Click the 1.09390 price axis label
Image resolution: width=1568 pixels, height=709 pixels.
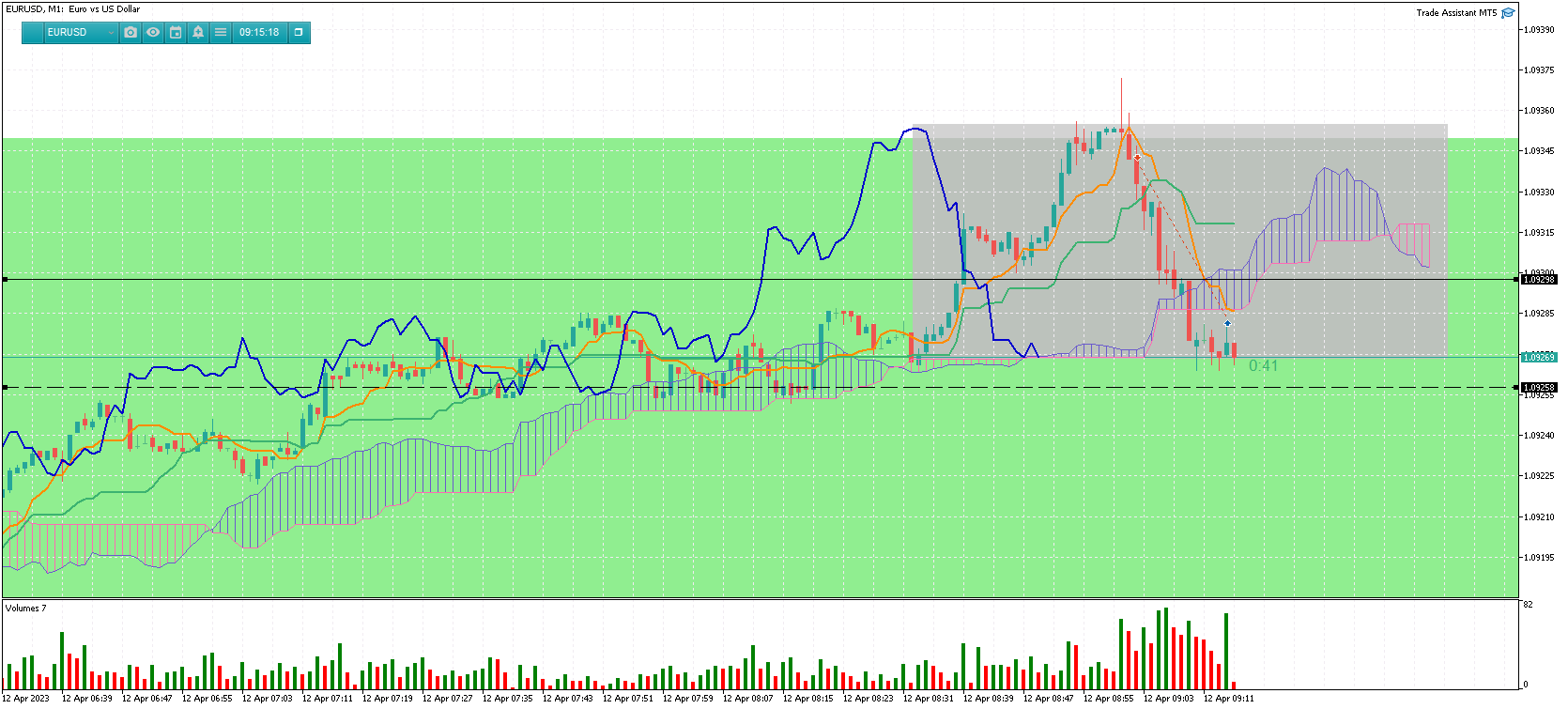(1539, 29)
